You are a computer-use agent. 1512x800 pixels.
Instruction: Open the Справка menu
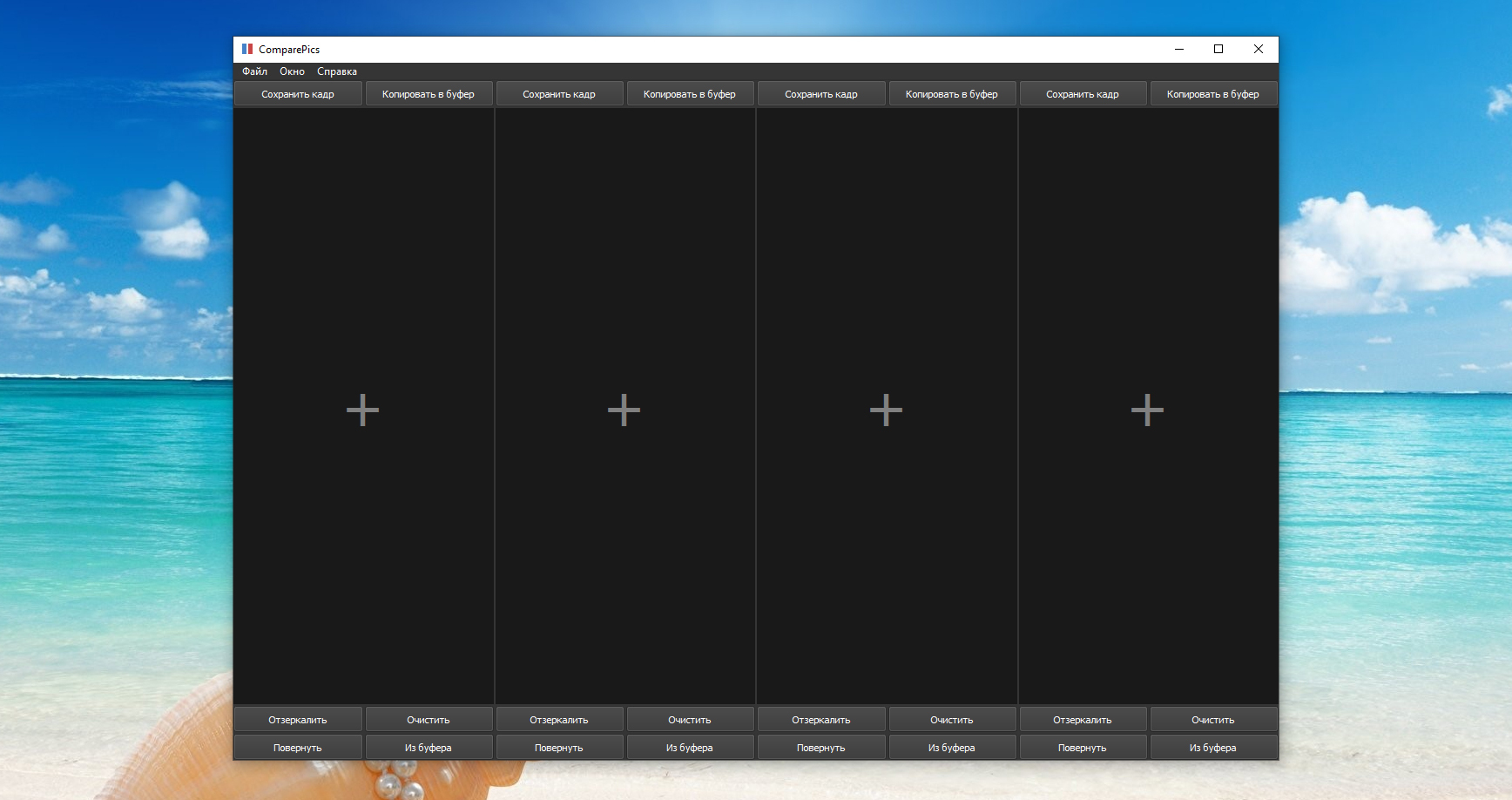(x=337, y=71)
